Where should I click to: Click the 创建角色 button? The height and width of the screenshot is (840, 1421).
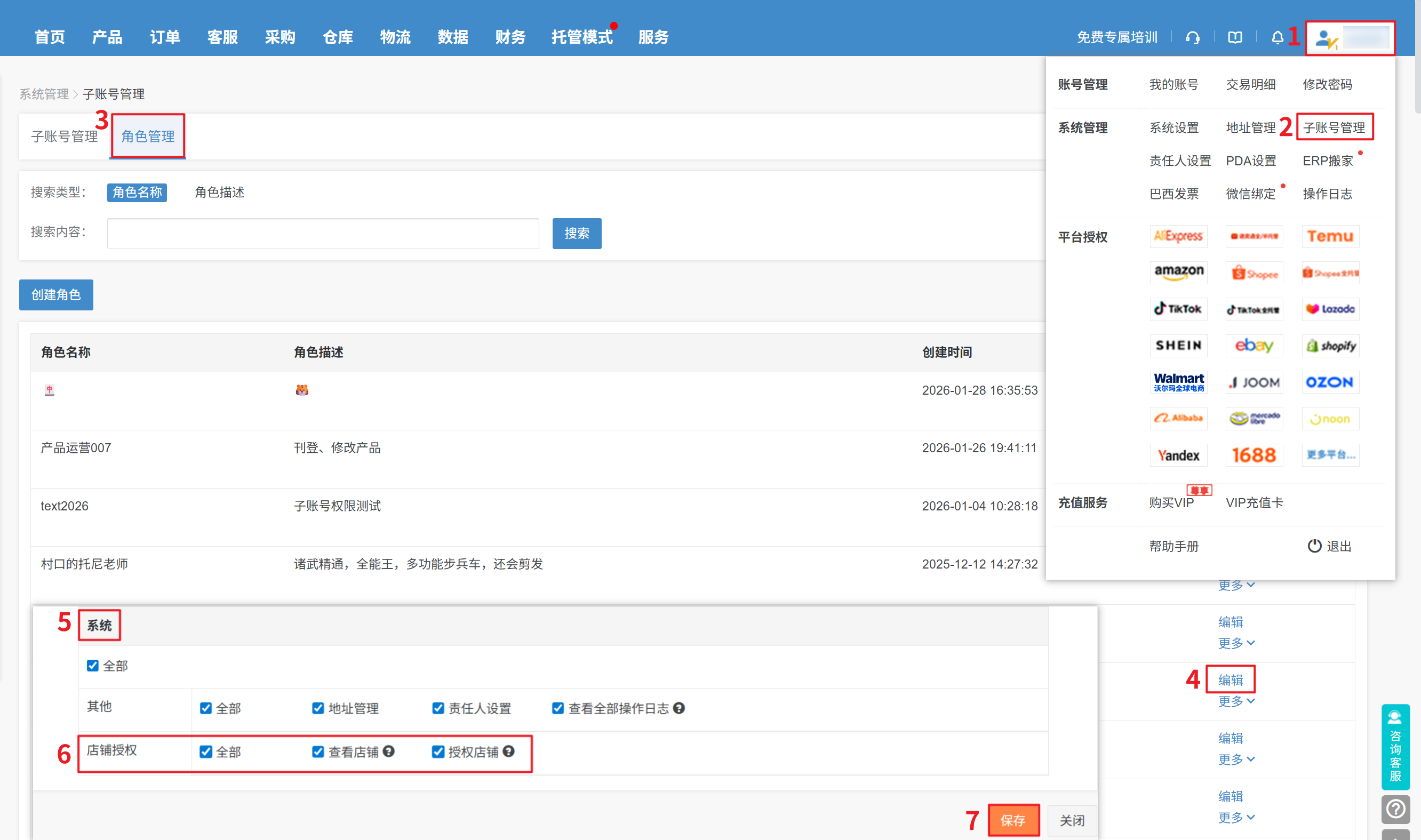coord(56,295)
